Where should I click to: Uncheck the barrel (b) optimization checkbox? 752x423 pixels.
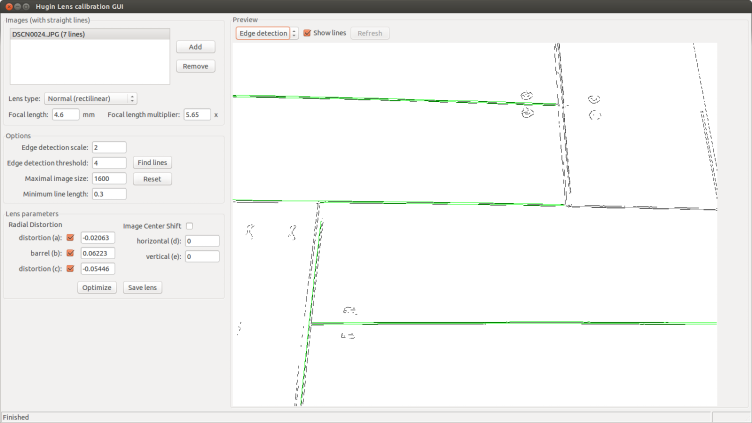pyautogui.click(x=70, y=253)
